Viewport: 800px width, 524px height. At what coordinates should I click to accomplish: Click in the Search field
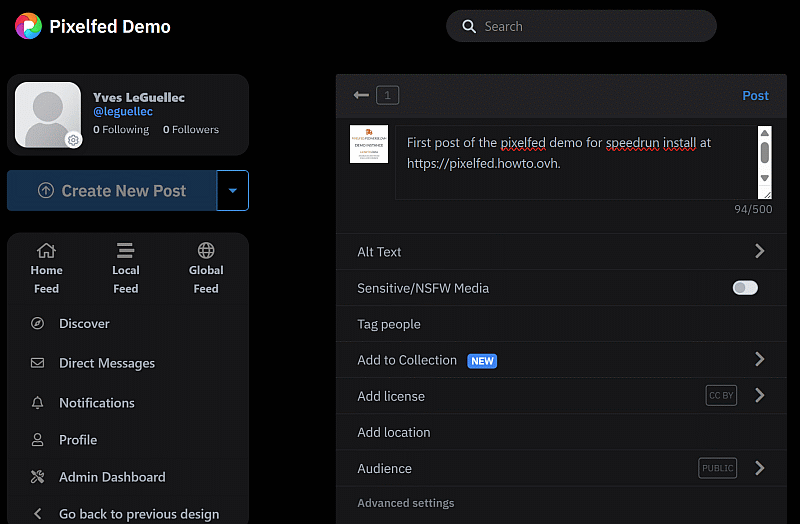tap(590, 27)
